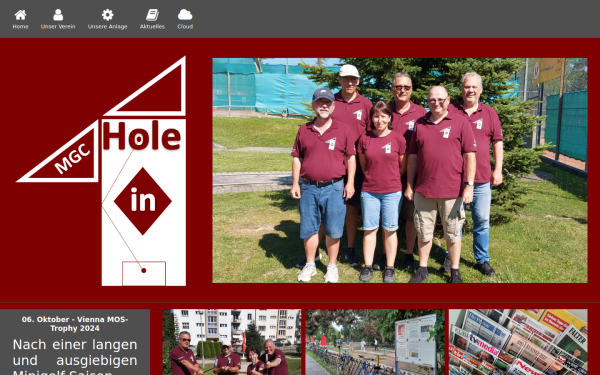Open the Aktuelles menu label
Viewport: 600px width, 375px height.
(152, 27)
